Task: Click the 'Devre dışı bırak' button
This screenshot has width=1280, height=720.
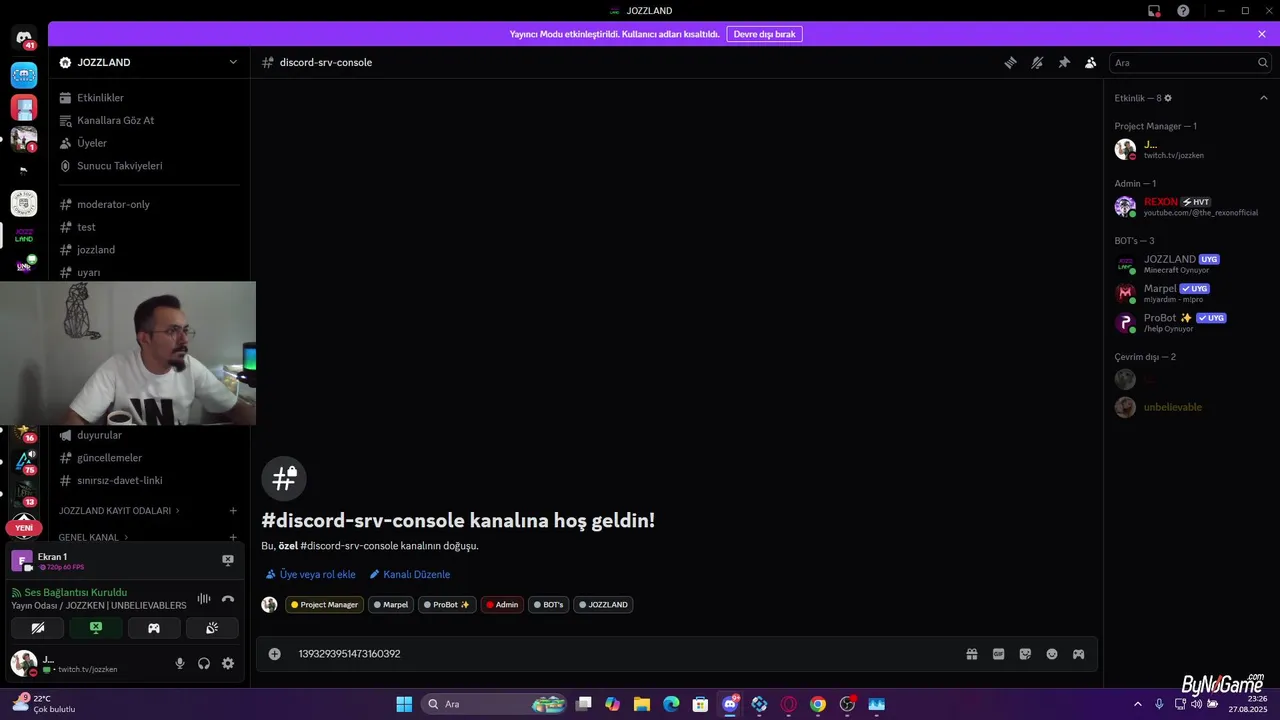Action: tap(764, 34)
